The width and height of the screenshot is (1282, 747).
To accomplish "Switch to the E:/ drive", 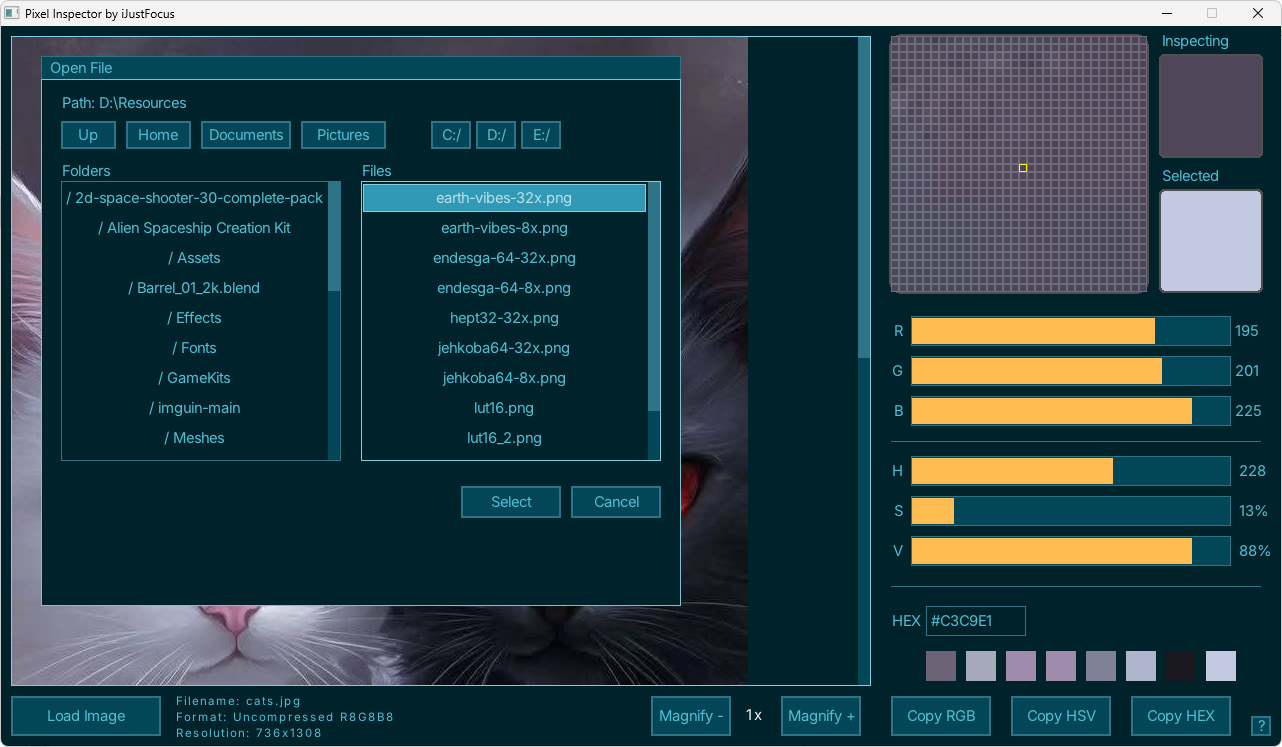I will click(x=541, y=135).
